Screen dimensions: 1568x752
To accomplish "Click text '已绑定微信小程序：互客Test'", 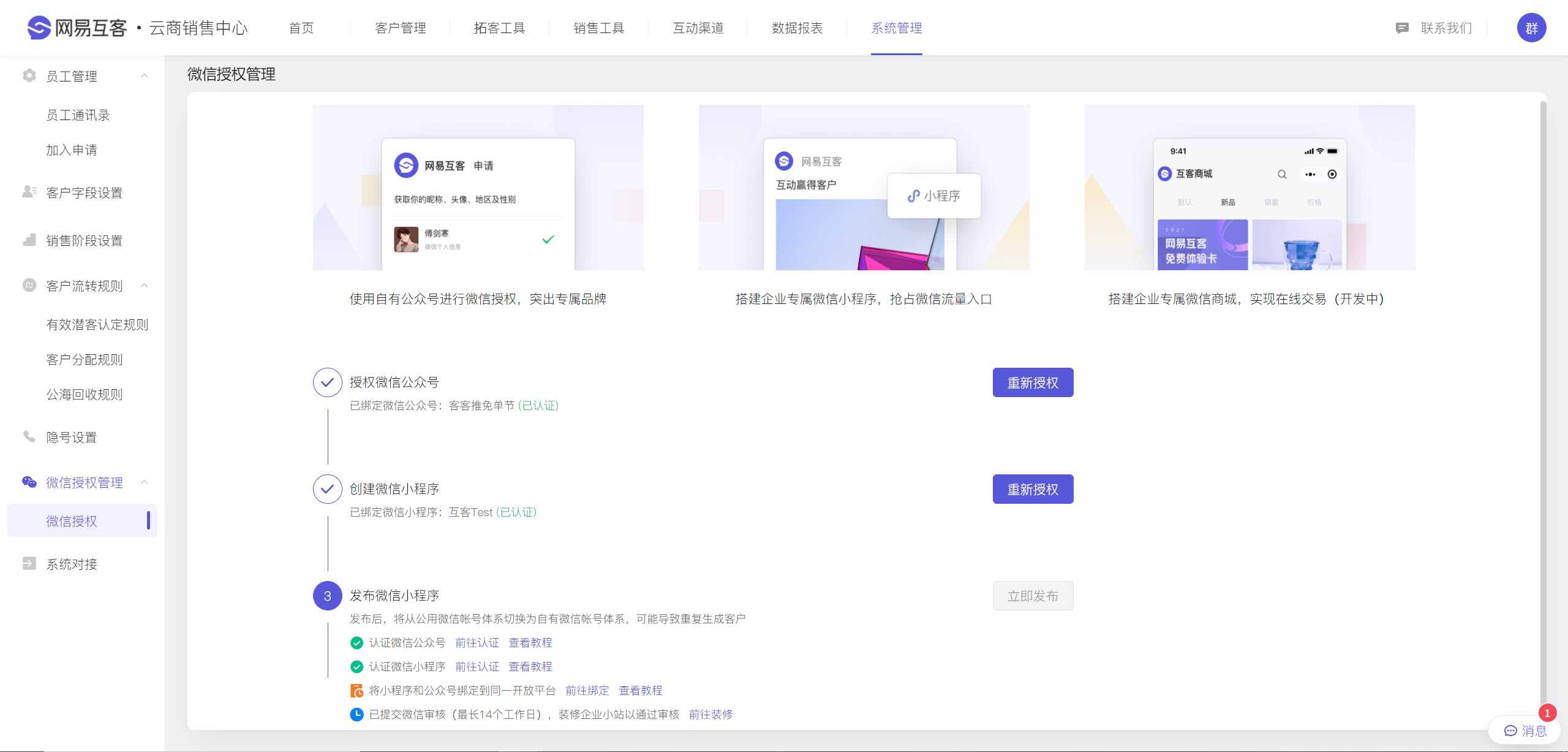I will (x=421, y=512).
